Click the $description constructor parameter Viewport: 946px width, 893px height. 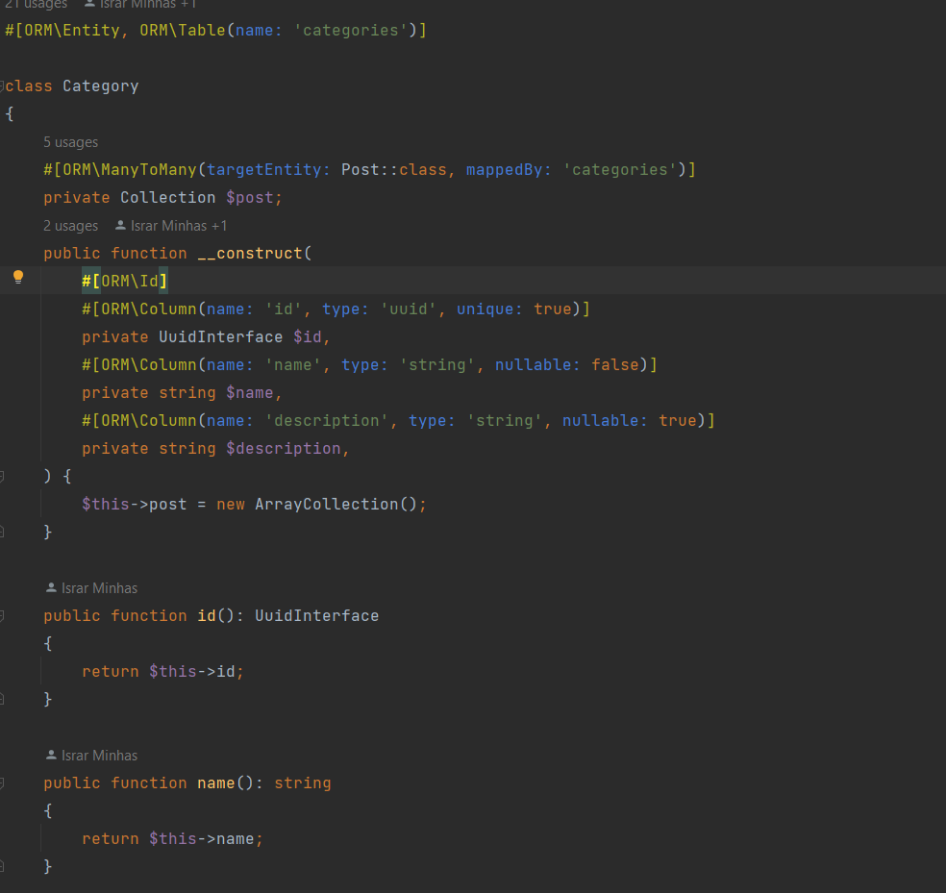pyautogui.click(x=284, y=449)
